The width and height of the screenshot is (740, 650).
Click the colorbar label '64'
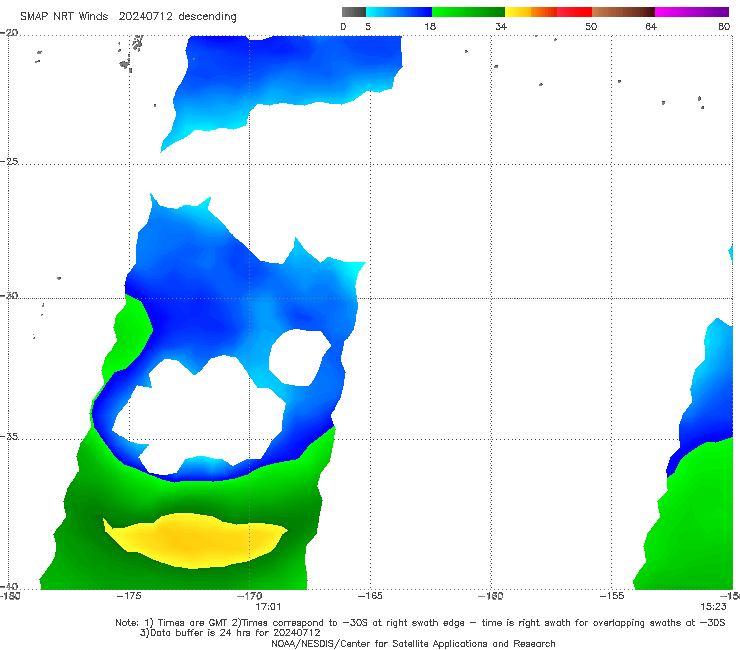(651, 26)
